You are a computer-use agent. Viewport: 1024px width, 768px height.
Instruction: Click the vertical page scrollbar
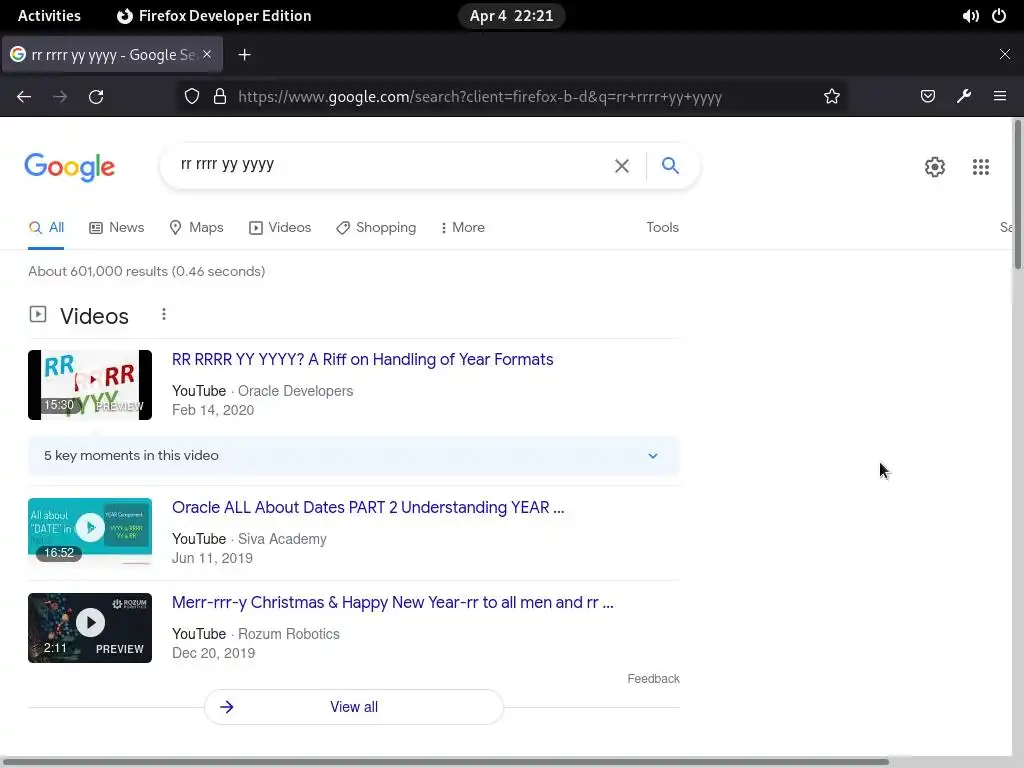tap(1017, 193)
